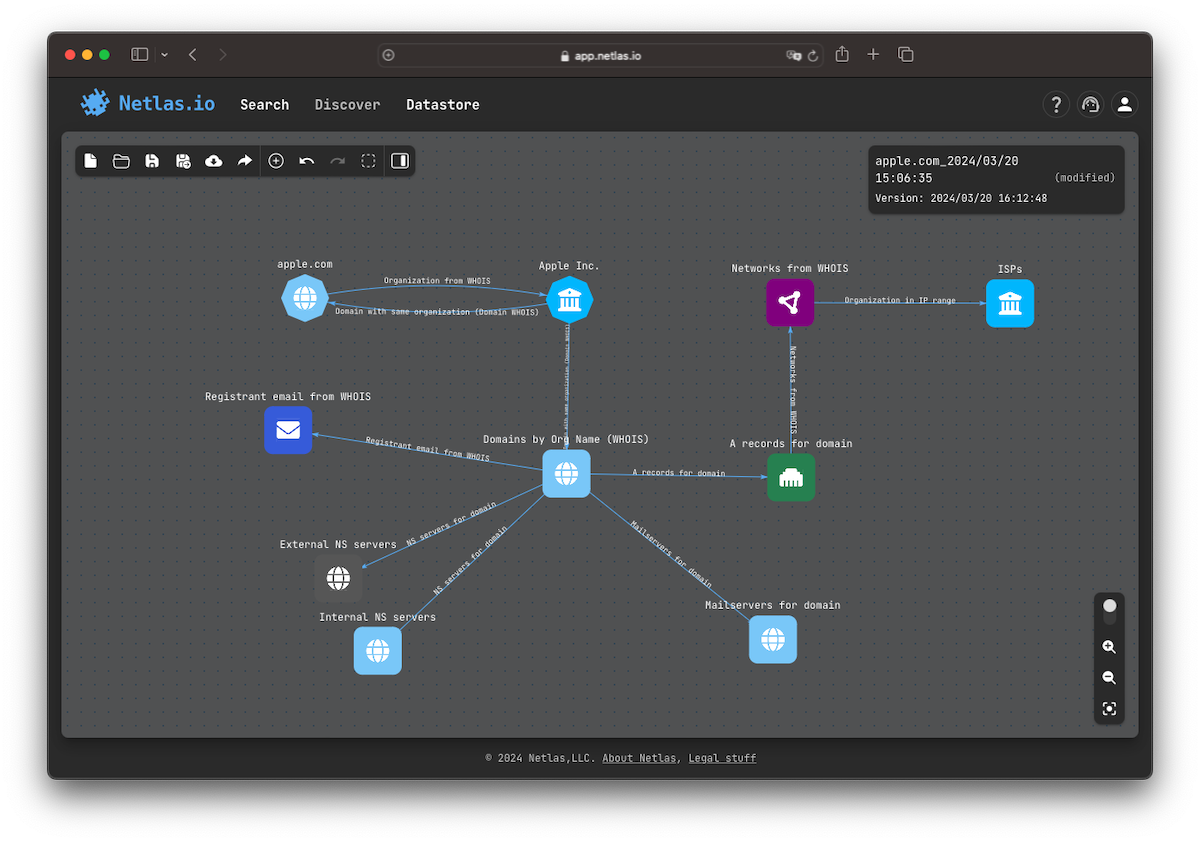
Task: Toggle the Safari sidebar button
Action: (140, 55)
